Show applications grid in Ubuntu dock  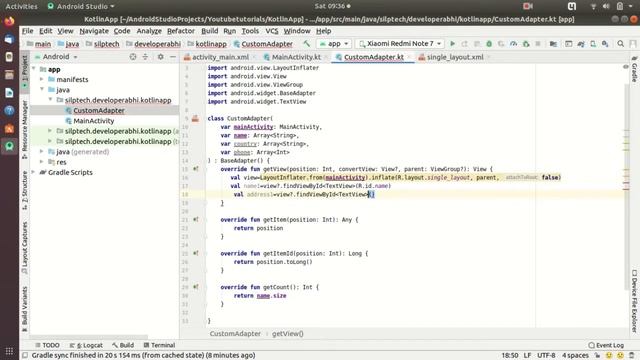click(x=9, y=351)
